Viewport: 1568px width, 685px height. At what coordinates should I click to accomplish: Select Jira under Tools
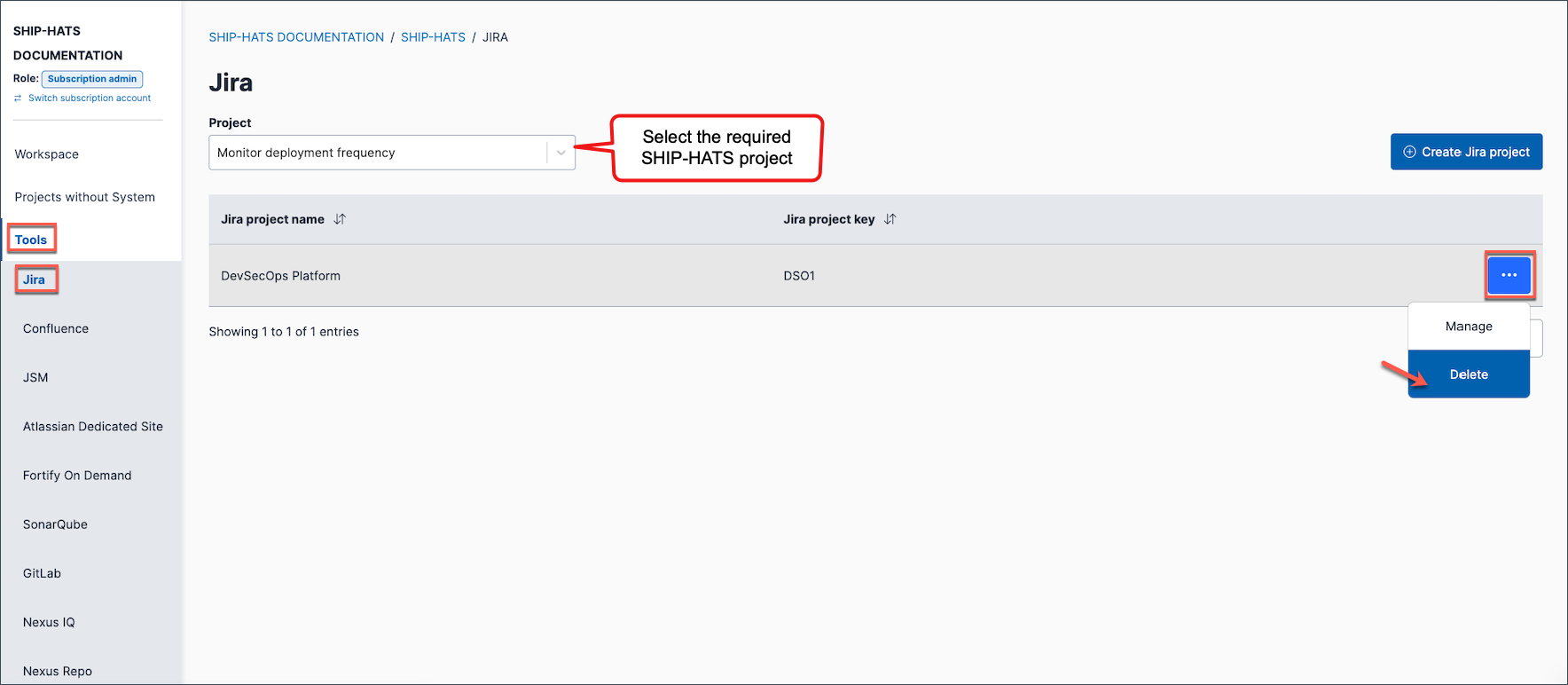pyautogui.click(x=34, y=280)
